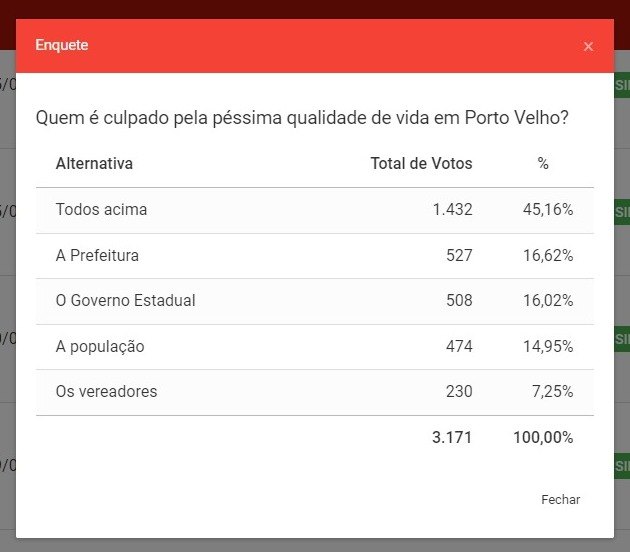Screen dimensions: 630x552
Task: Click the Alternativa column header
Action: tap(94, 163)
